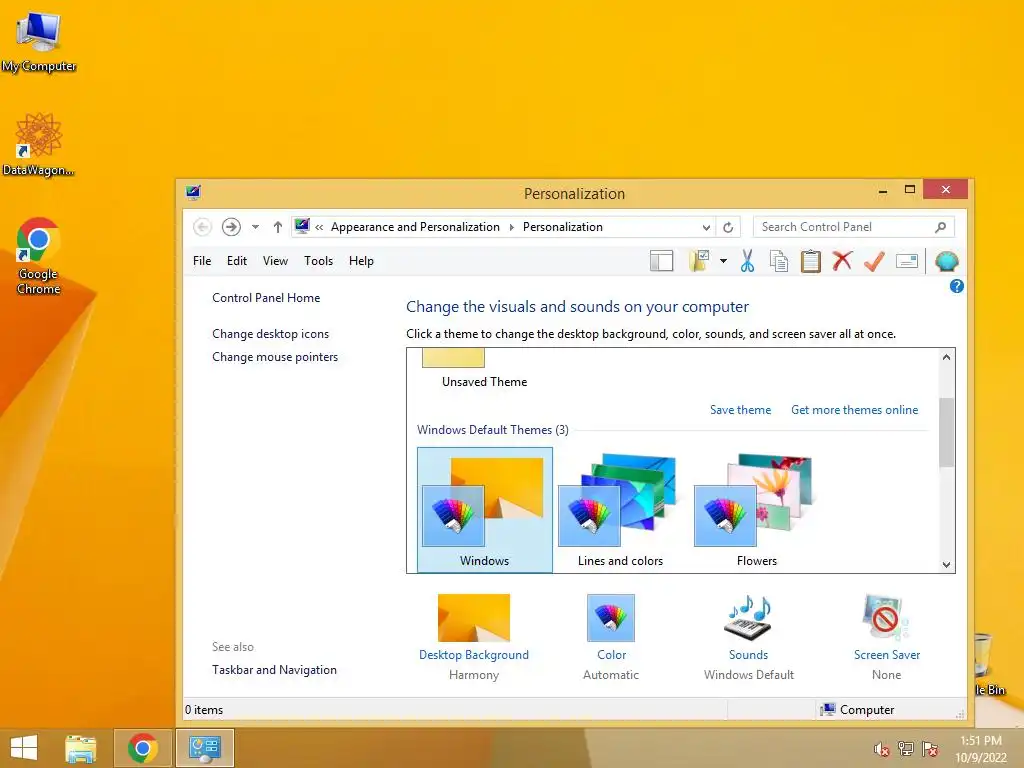Viewport: 1024px width, 768px height.
Task: Click Get more themes online link
Action: coord(854,409)
